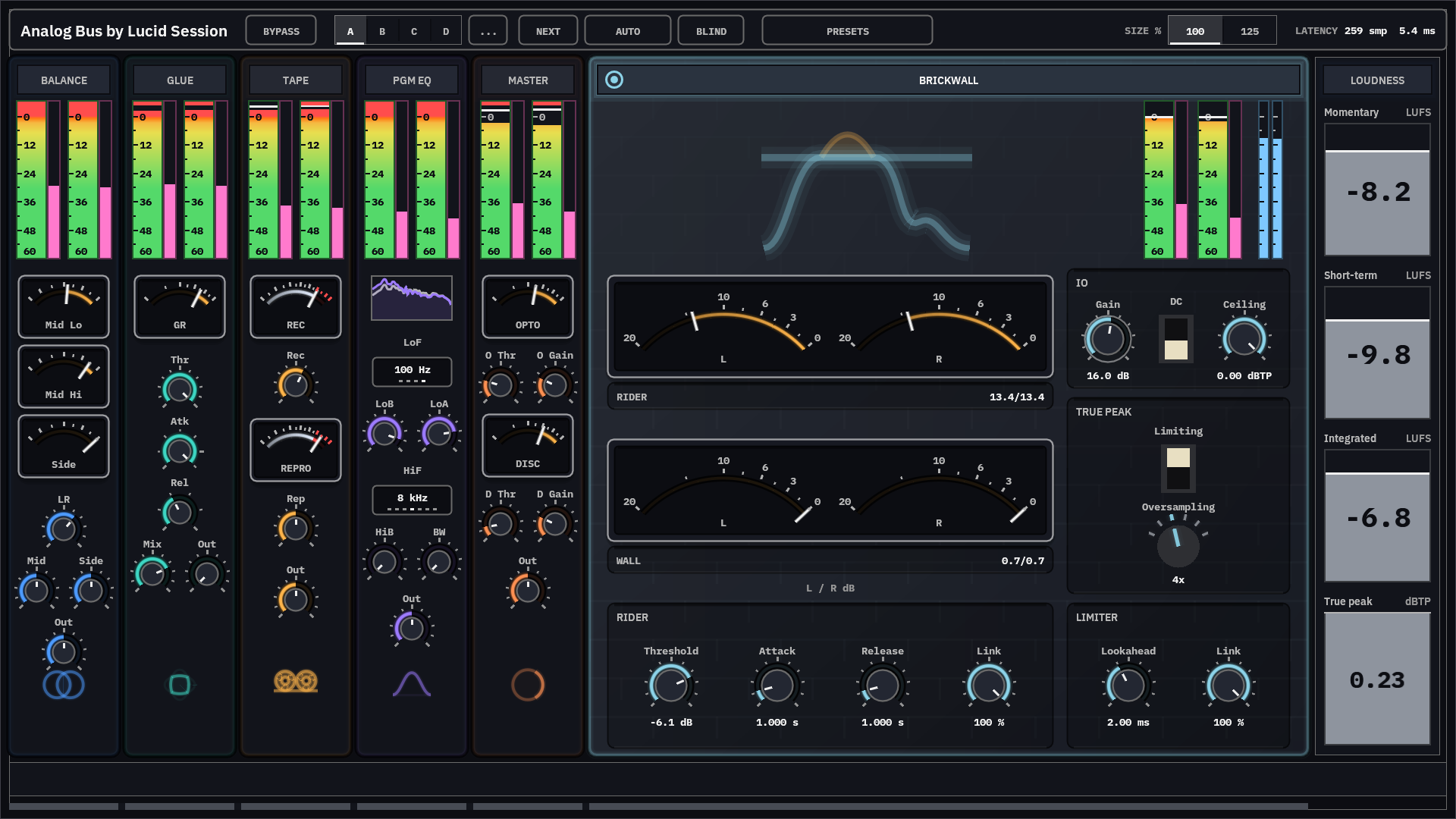Click the IO Ceiling knob
This screenshot has width=1456, height=819.
[1244, 338]
